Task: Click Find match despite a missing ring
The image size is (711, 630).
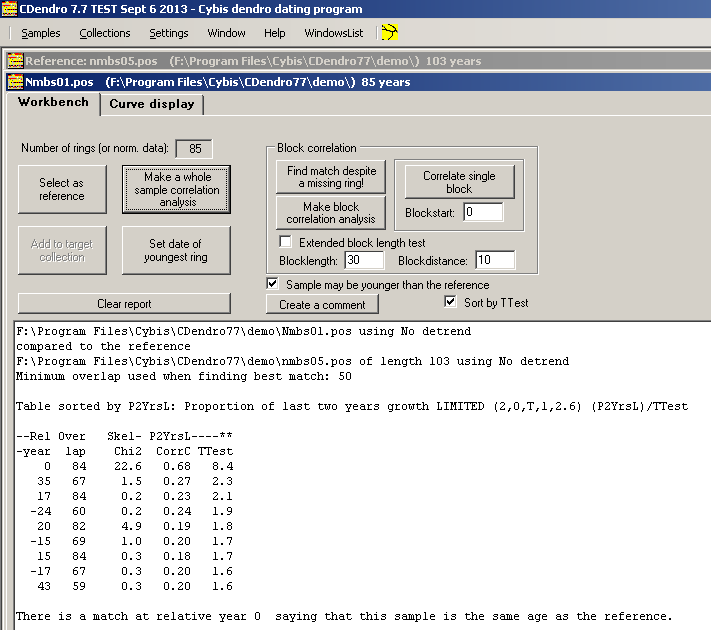Action: click(x=331, y=177)
